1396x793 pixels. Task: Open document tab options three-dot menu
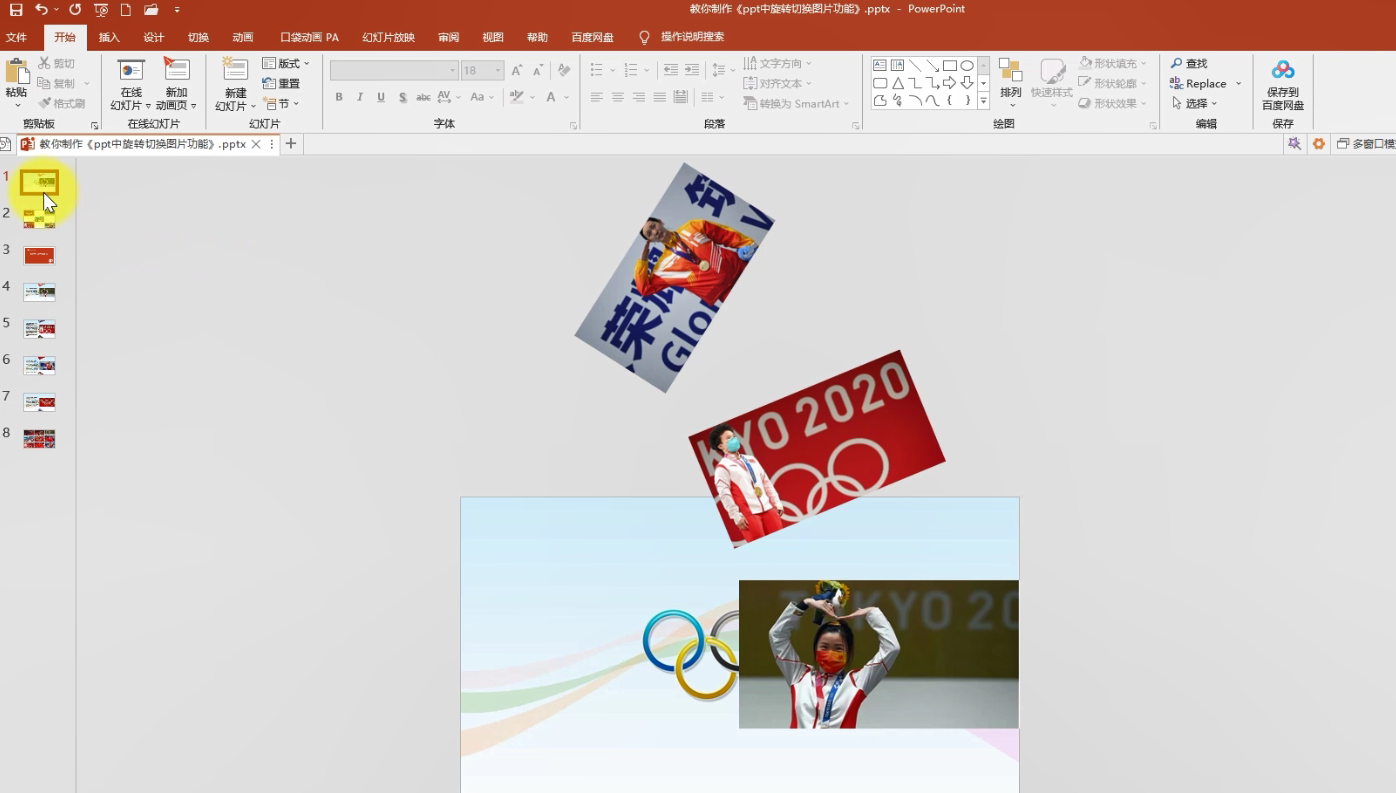[272, 144]
